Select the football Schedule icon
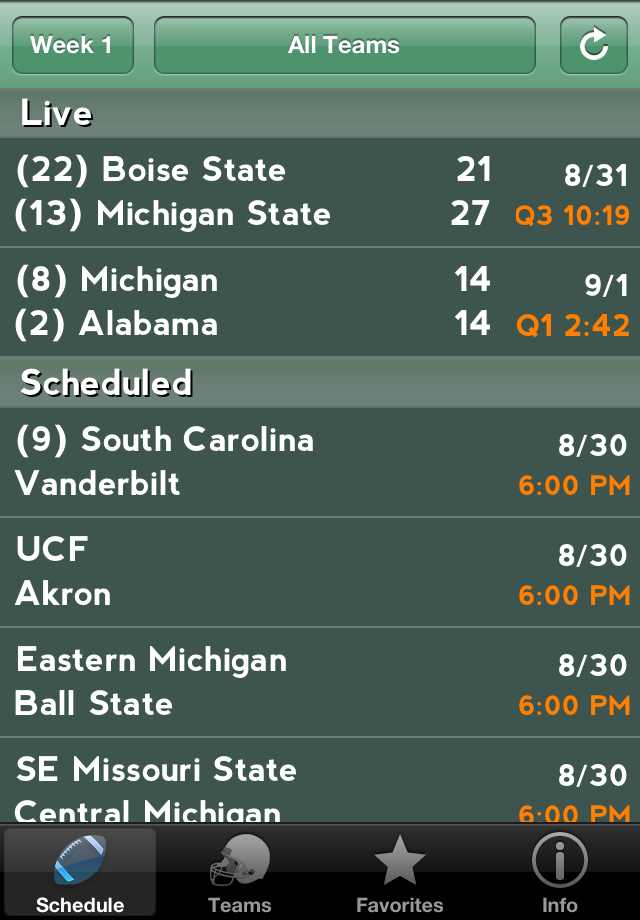The width and height of the screenshot is (640, 920). coord(80,860)
